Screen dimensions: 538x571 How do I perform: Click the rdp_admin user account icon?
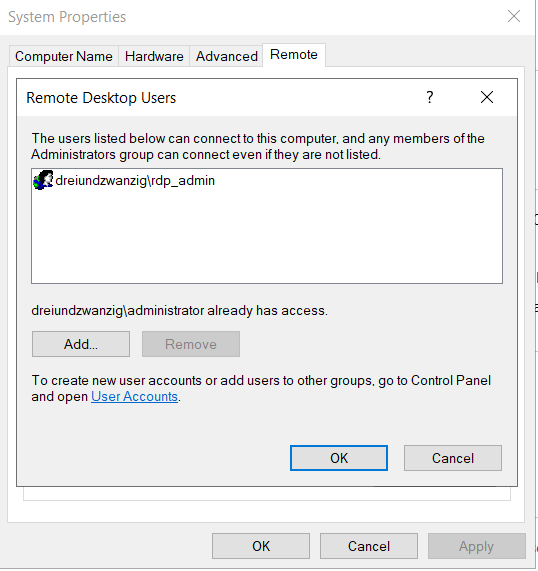pos(43,180)
